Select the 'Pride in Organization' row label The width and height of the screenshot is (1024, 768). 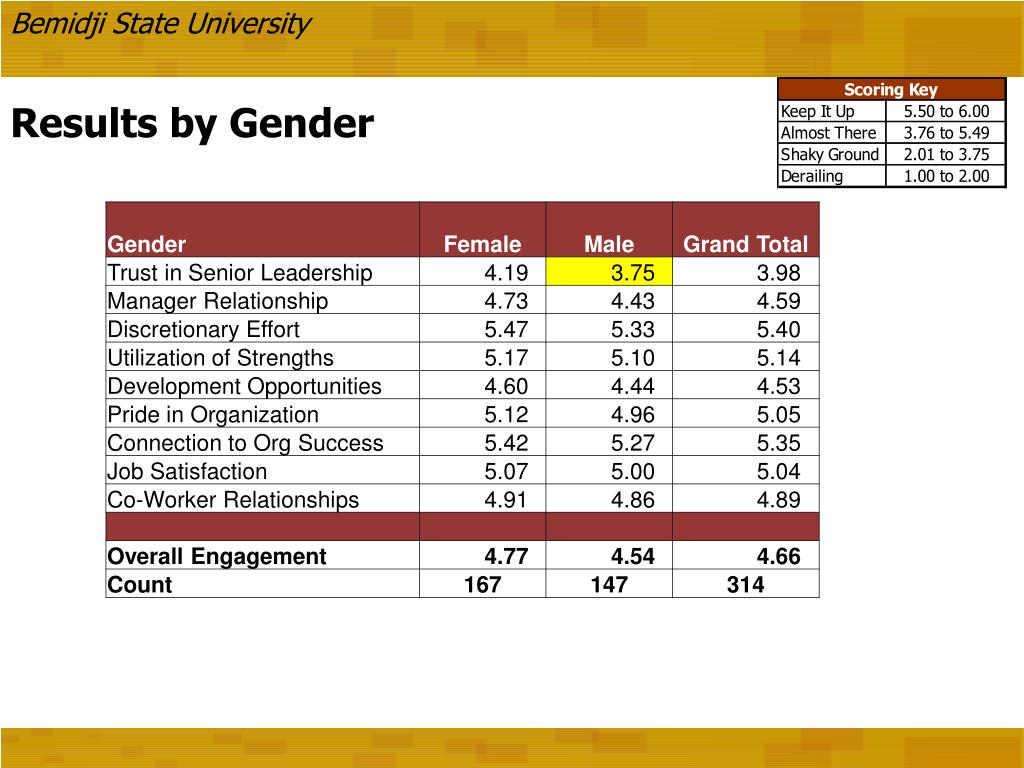(x=213, y=415)
